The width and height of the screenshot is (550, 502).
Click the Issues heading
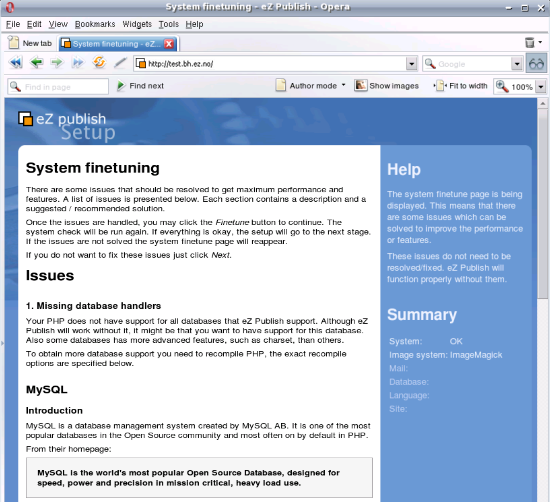tap(50, 276)
